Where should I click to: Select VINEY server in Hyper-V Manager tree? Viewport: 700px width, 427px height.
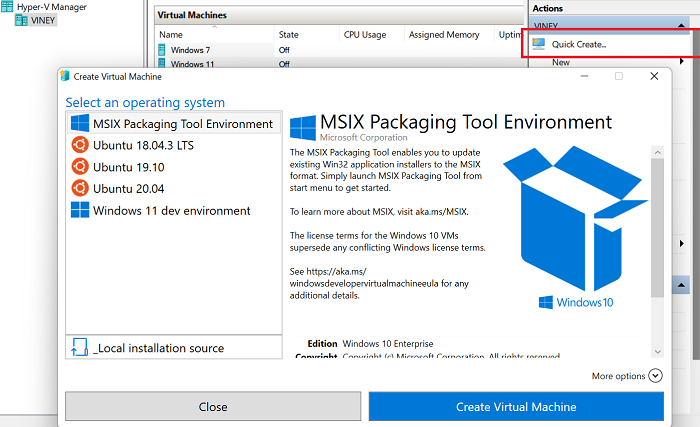[x=43, y=20]
